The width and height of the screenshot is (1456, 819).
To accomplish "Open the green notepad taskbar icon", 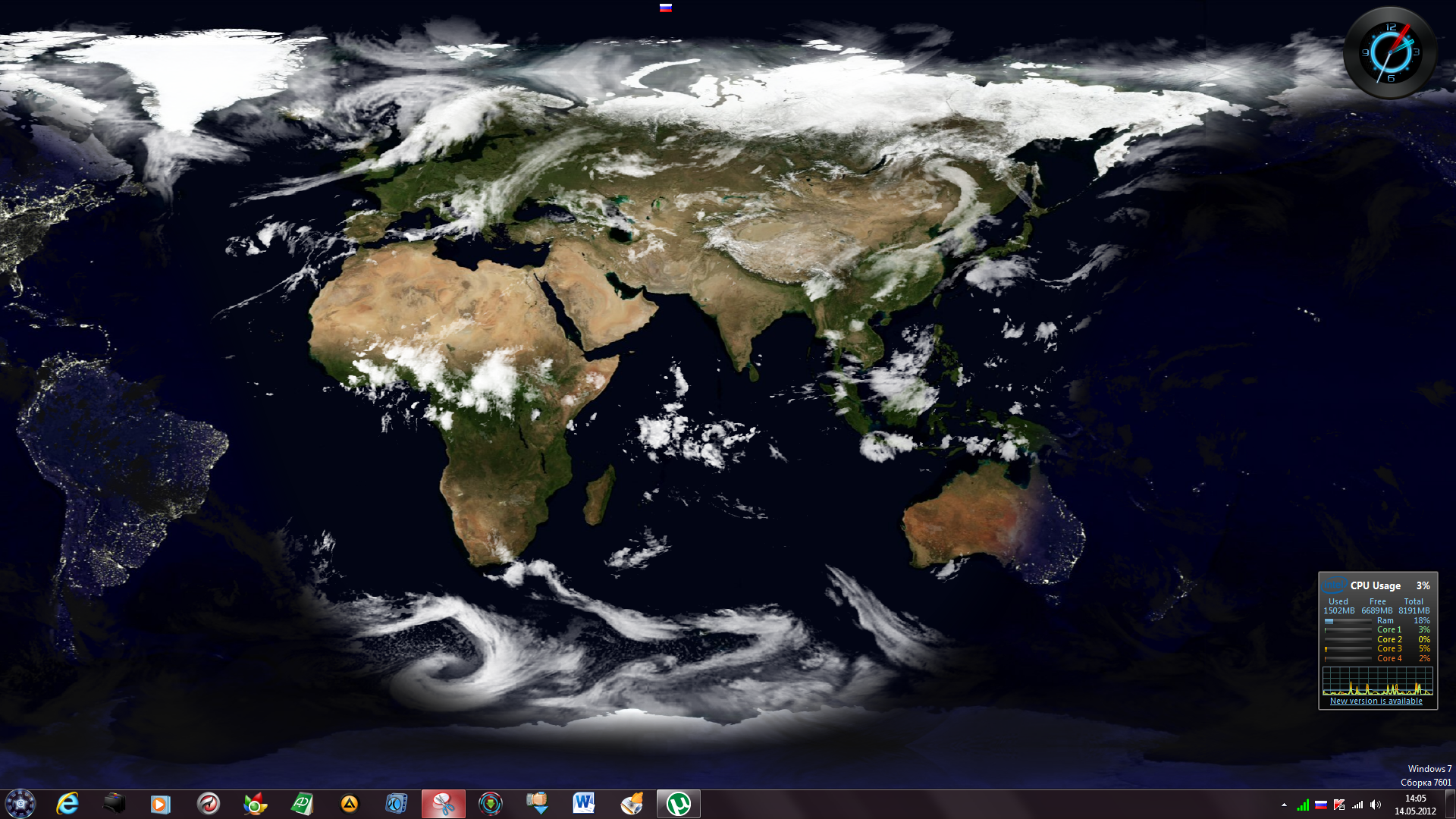I will coord(302,804).
